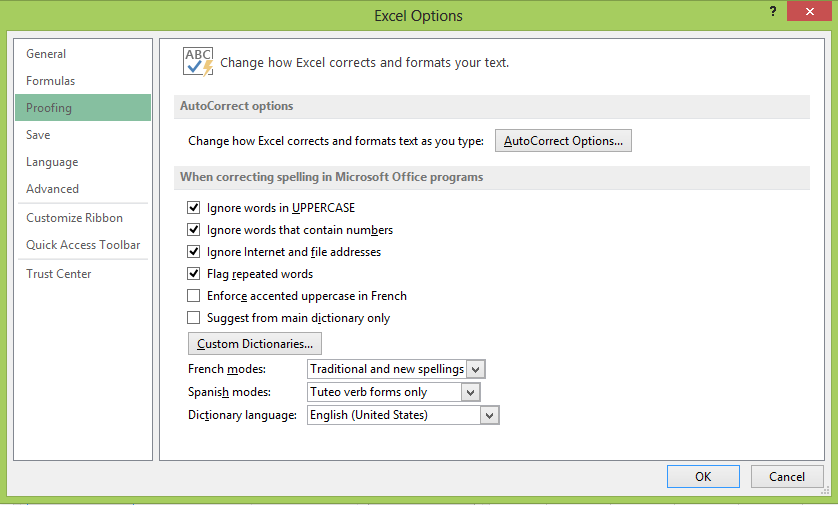Open the Trust Center category
Screen dimensions: 838x505
click(83, 274)
